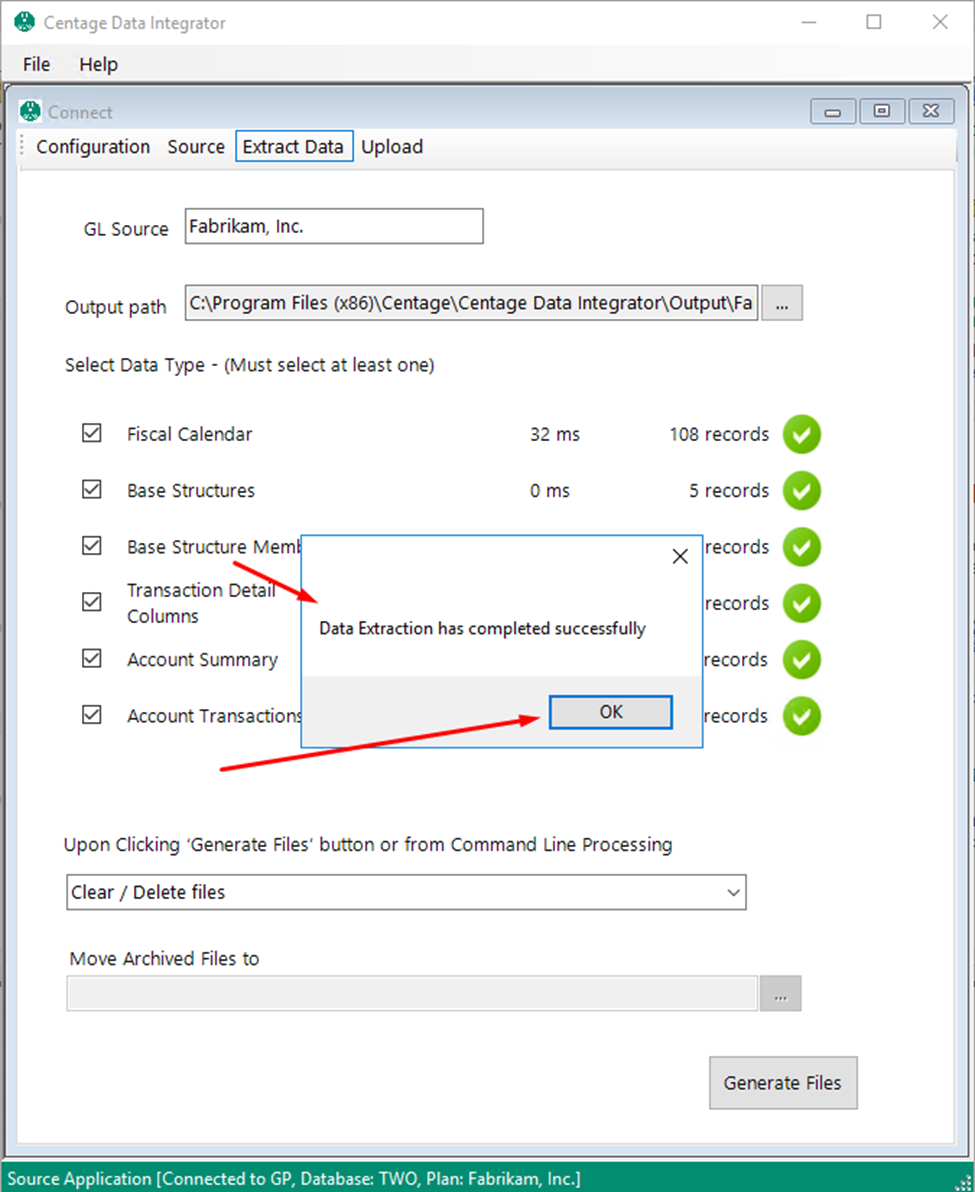The image size is (975, 1192).
Task: Uncheck the Base Structures checkbox
Action: (92, 490)
